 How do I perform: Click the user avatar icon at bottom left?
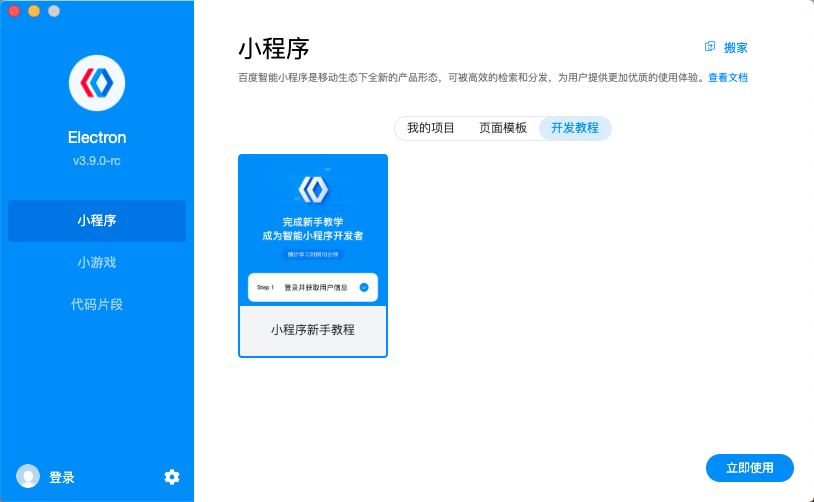[28, 476]
